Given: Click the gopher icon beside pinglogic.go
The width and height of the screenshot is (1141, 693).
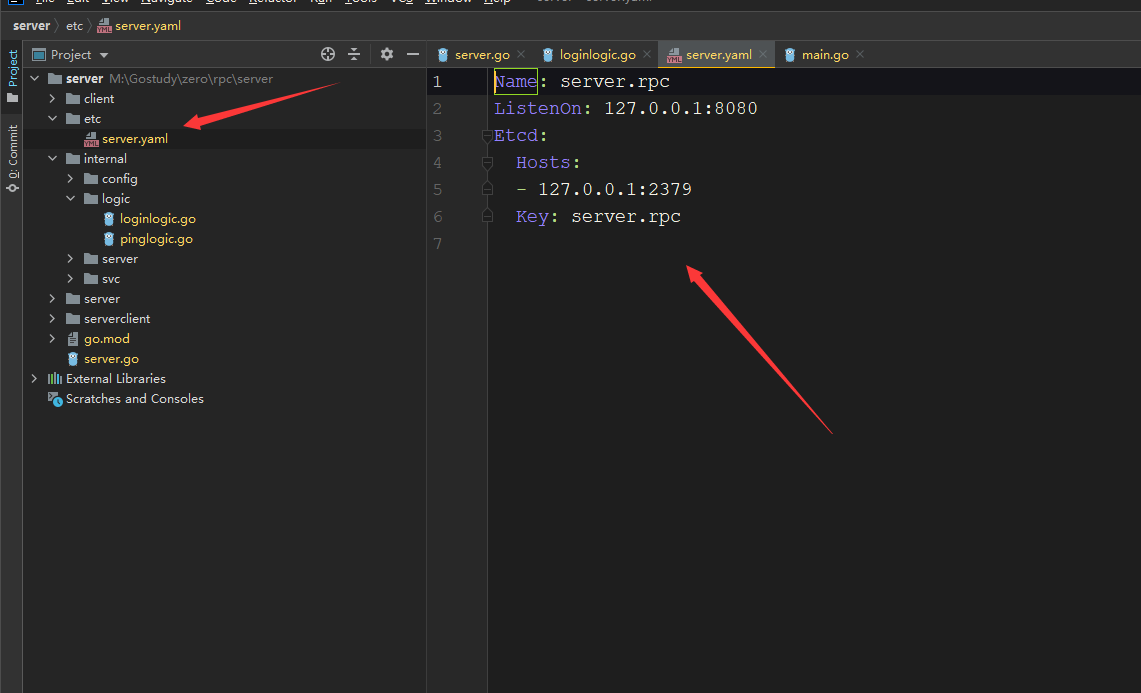Looking at the screenshot, I should pos(109,239).
